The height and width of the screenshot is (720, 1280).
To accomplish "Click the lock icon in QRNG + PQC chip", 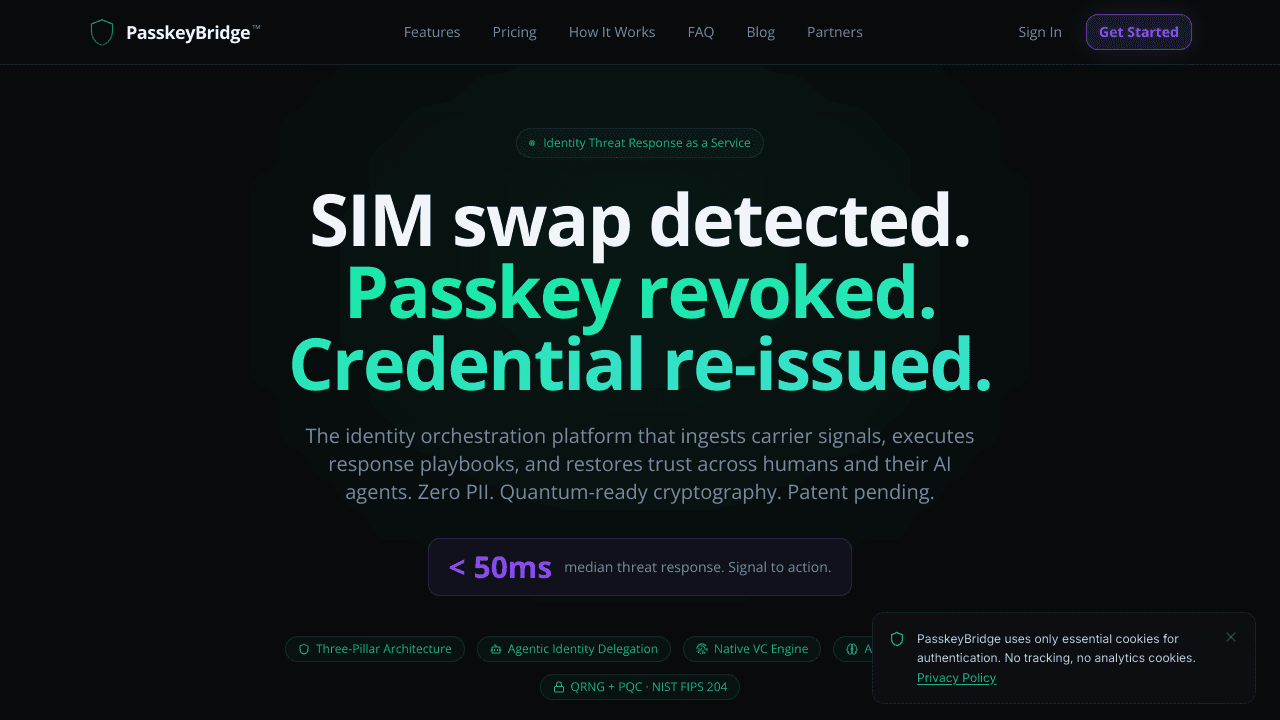I will [x=559, y=687].
